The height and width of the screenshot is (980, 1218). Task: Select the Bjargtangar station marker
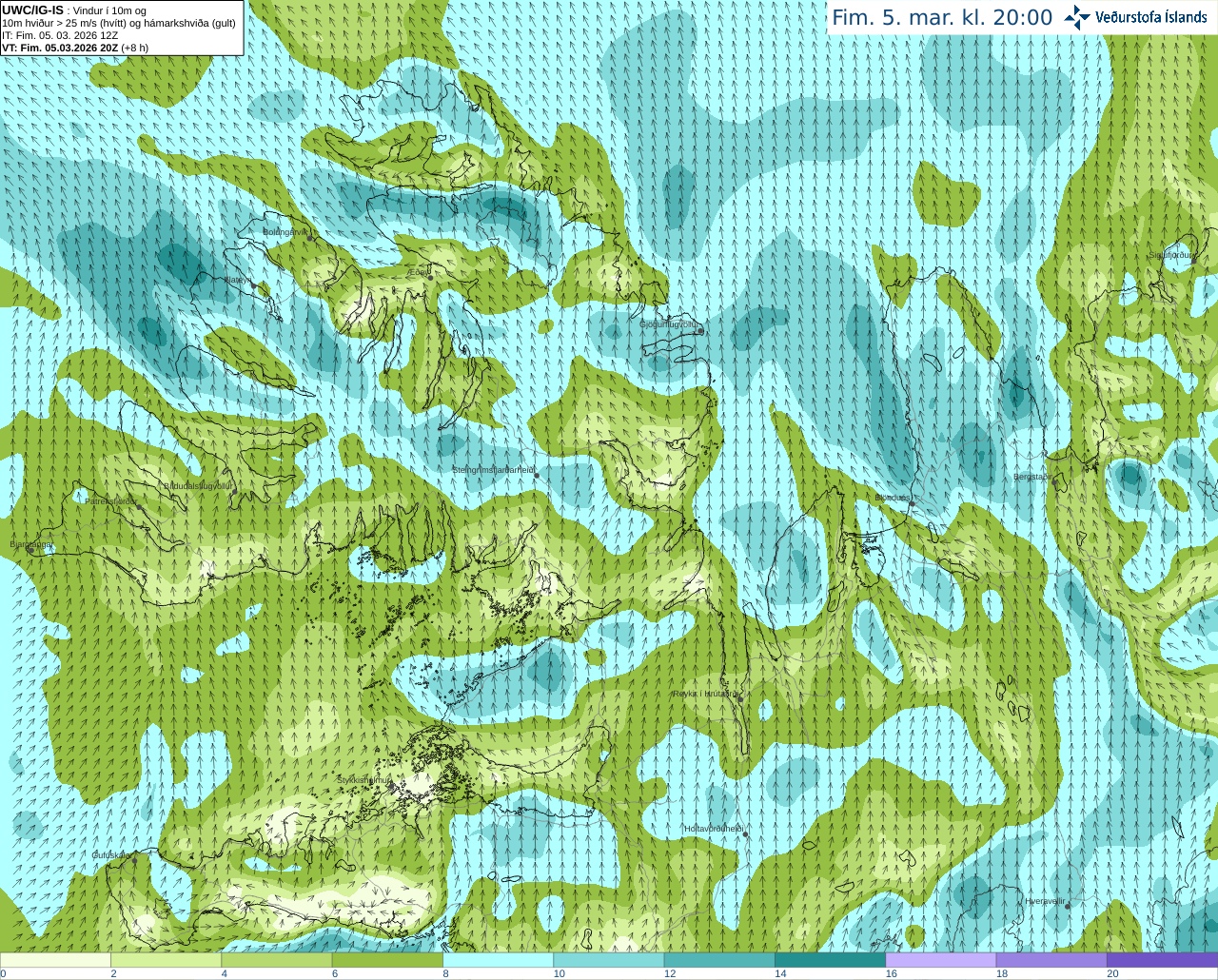point(32,550)
